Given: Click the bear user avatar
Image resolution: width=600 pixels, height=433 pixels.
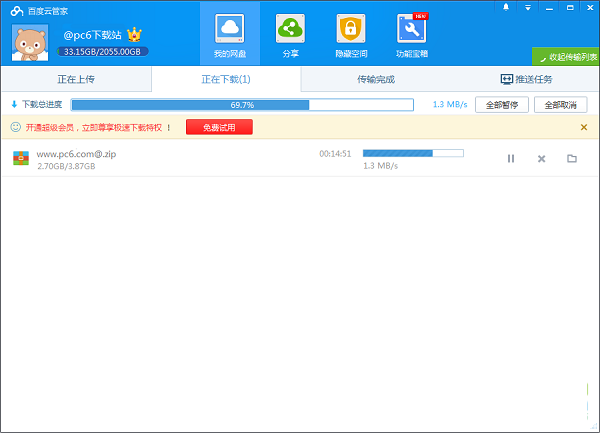Looking at the screenshot, I should pos(30,42).
